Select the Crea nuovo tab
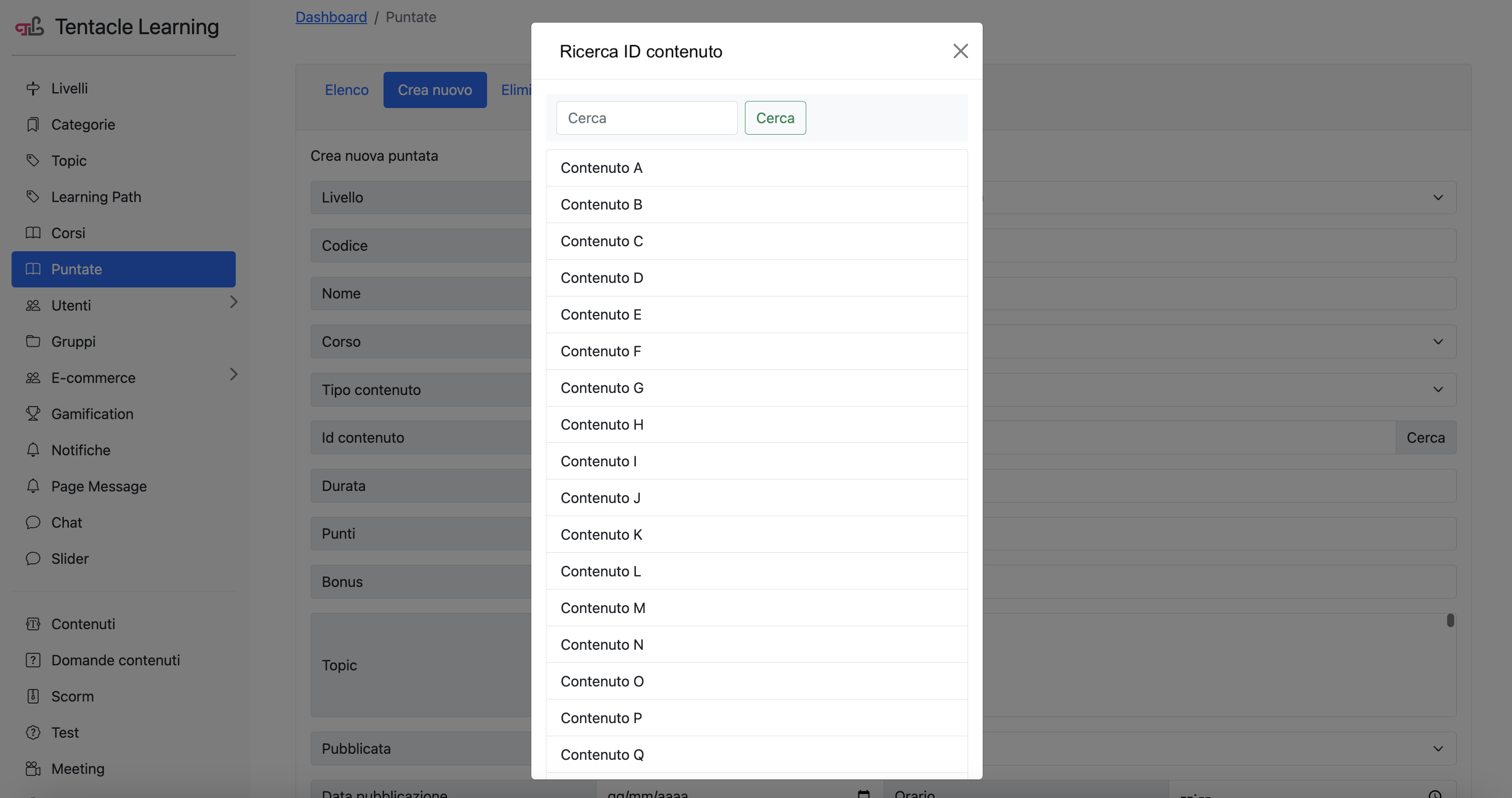1512x798 pixels. tap(434, 90)
